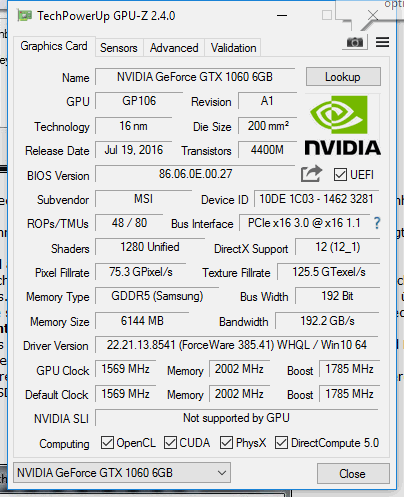Click the Technology field showing 16 nm
Viewport: 404px width, 497px height.
tap(134, 126)
